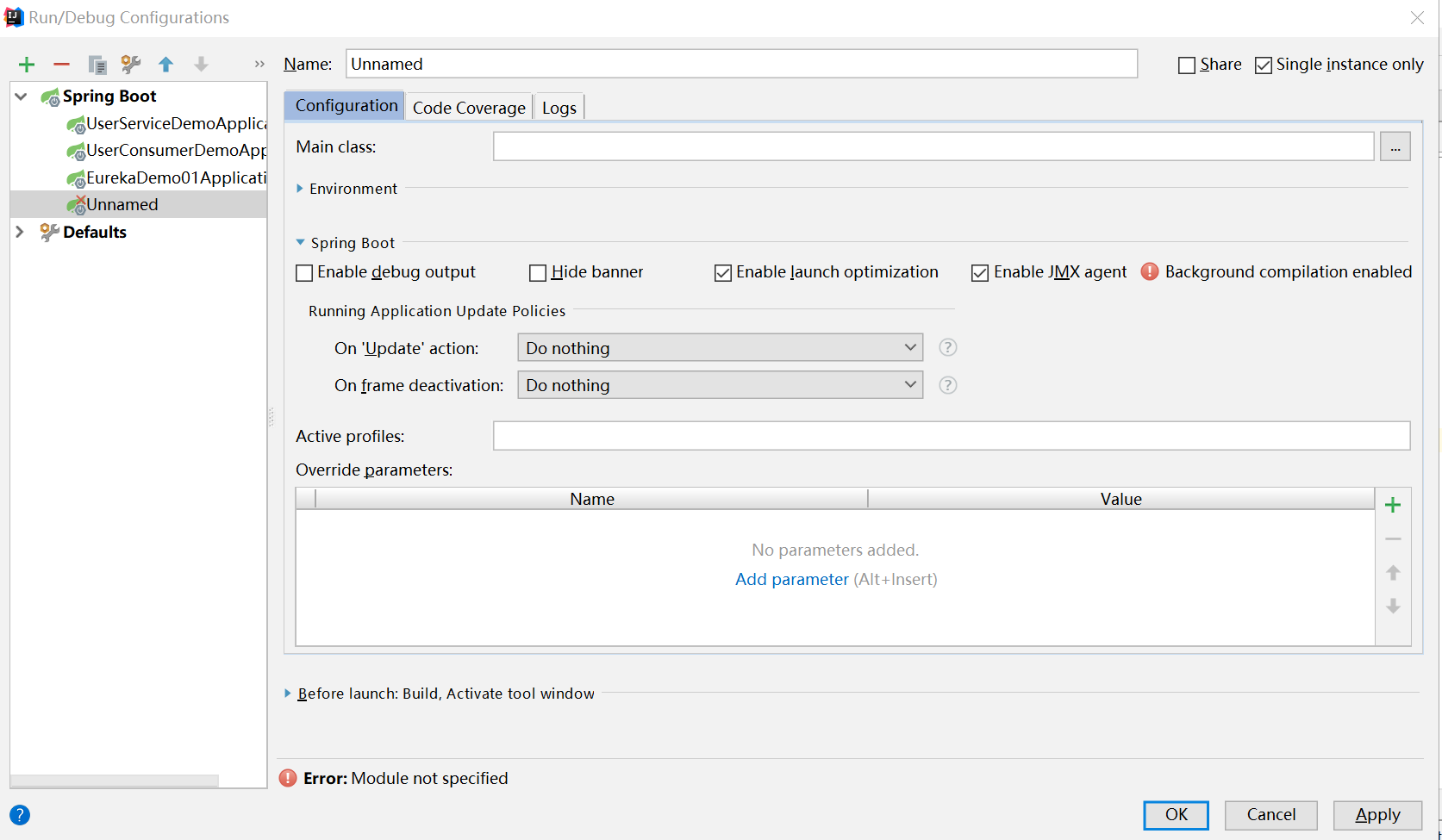Expand the Defaults tree node

[20, 232]
